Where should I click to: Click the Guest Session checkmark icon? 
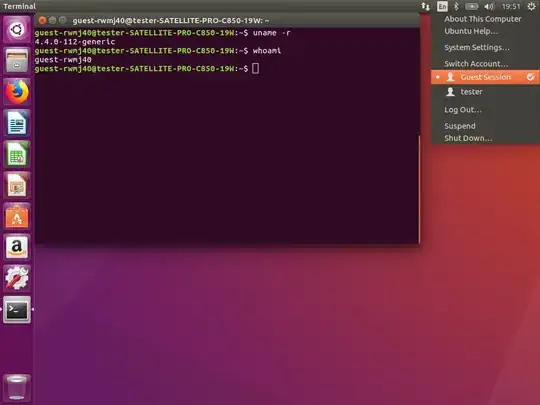click(x=530, y=77)
